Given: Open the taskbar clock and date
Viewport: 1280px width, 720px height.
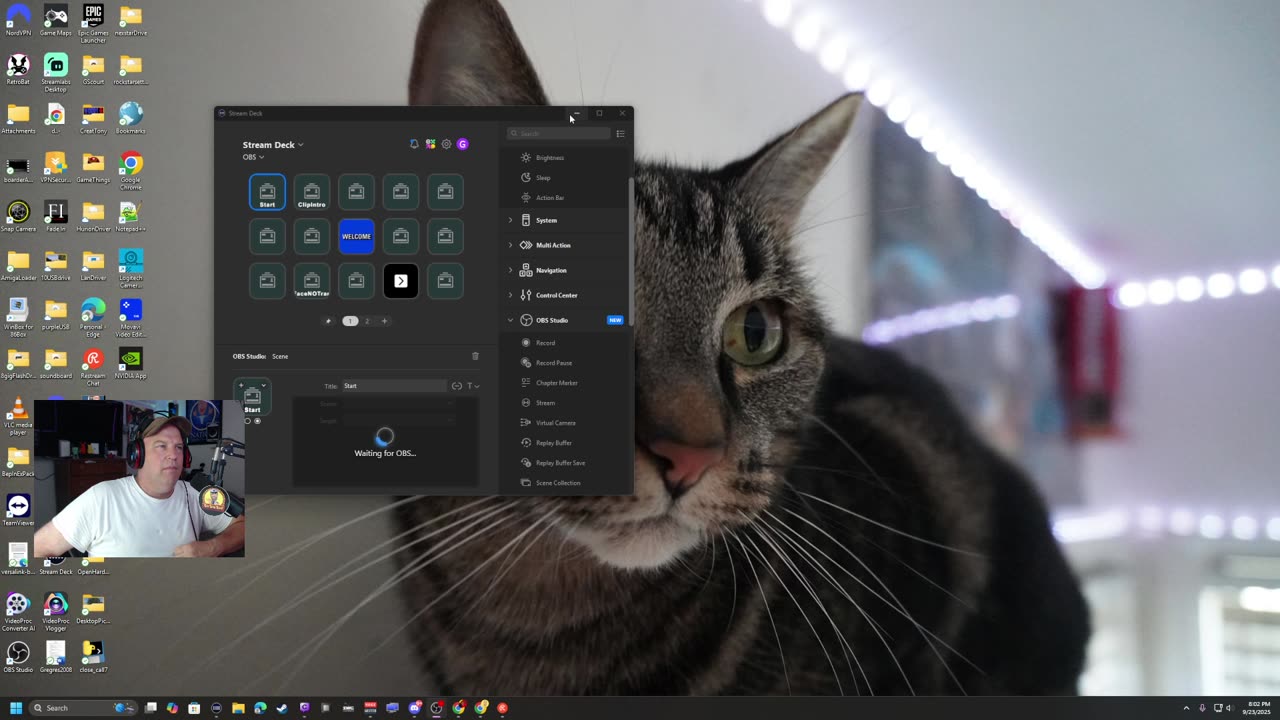Looking at the screenshot, I should click(x=1258, y=708).
